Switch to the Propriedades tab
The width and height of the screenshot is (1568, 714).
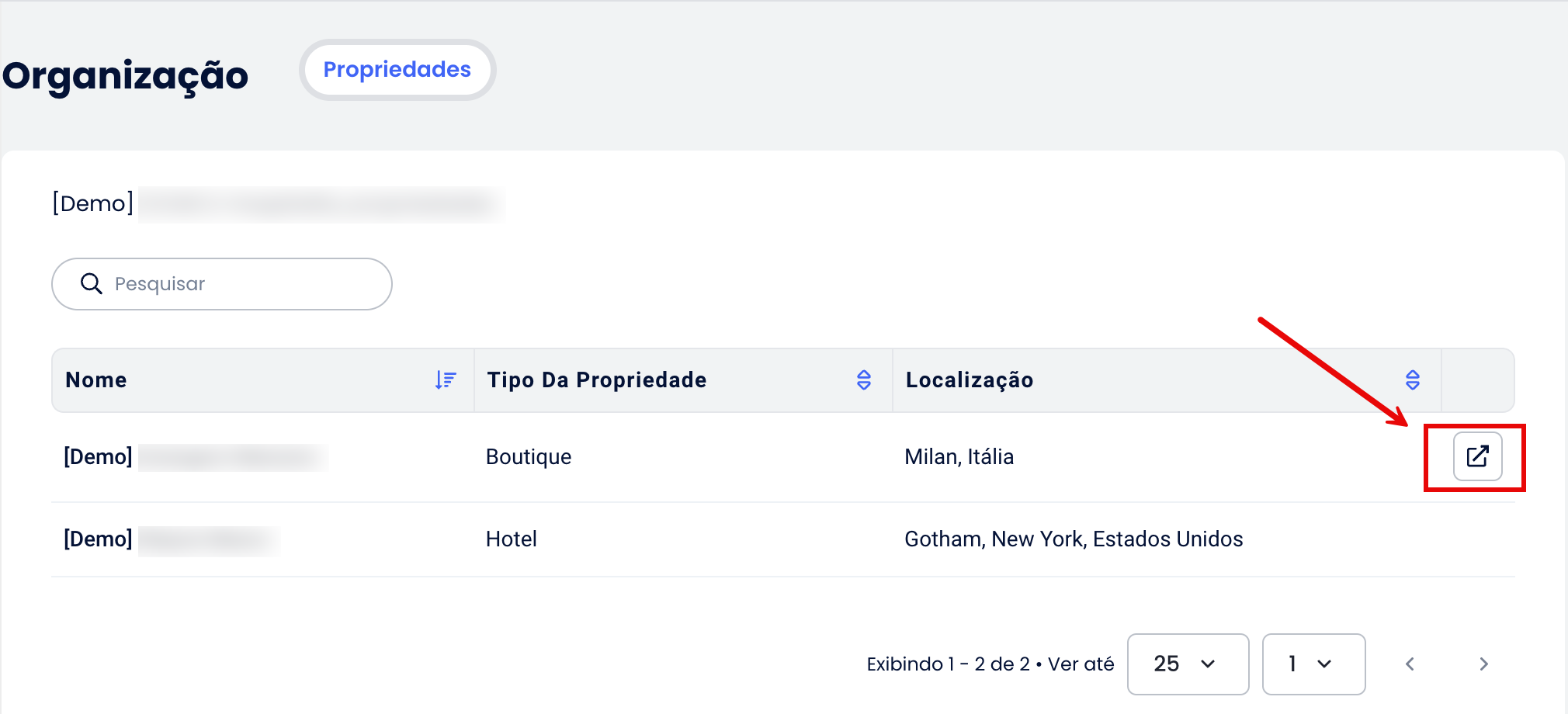tap(397, 70)
